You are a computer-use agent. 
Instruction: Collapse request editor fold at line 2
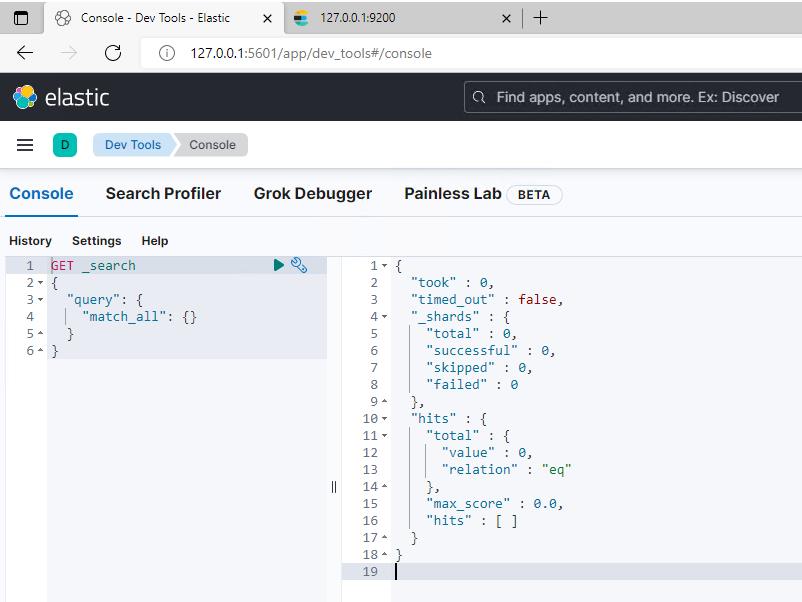[40, 282]
